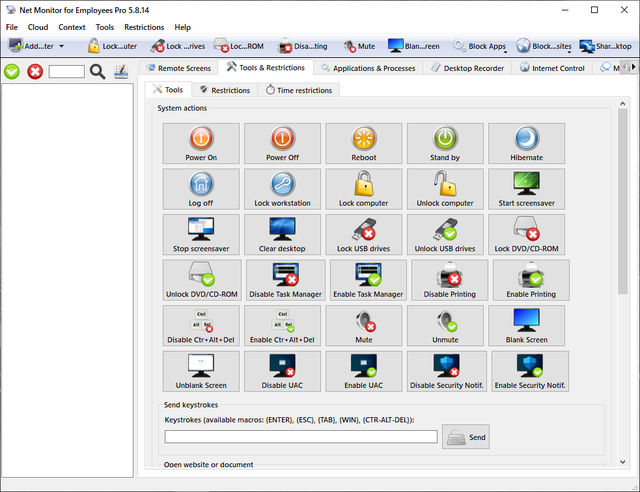Click the Keystrokes text input field
Screen dimensions: 640x492
coord(301,437)
